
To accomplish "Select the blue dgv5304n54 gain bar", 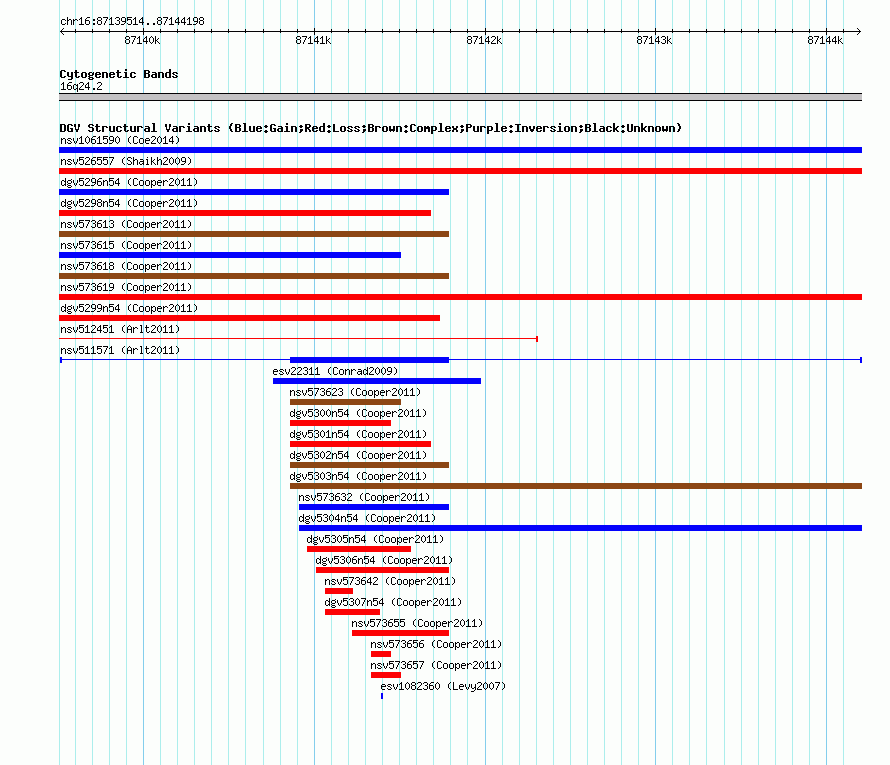I will coord(581,528).
